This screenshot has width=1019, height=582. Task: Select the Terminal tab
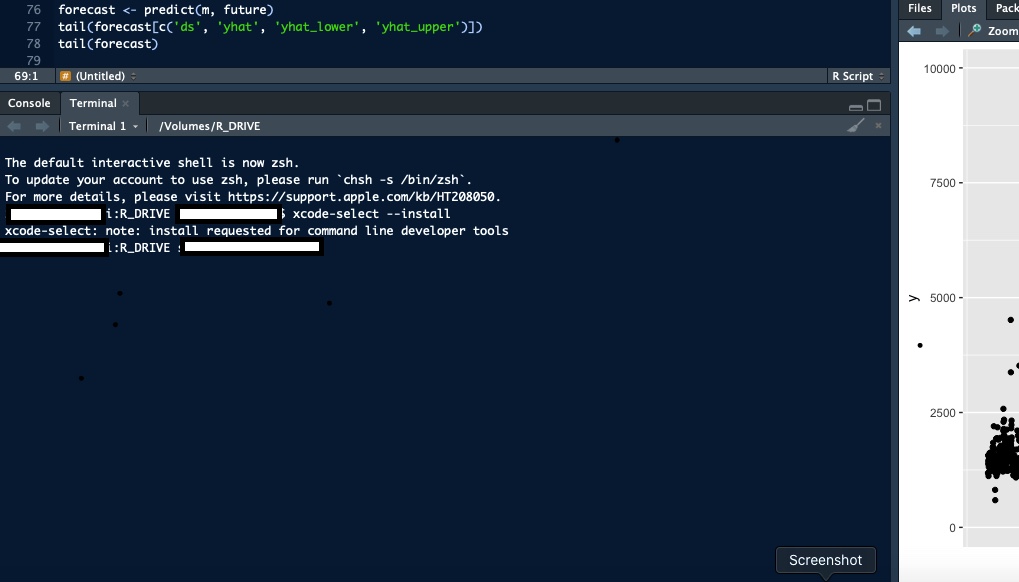93,103
